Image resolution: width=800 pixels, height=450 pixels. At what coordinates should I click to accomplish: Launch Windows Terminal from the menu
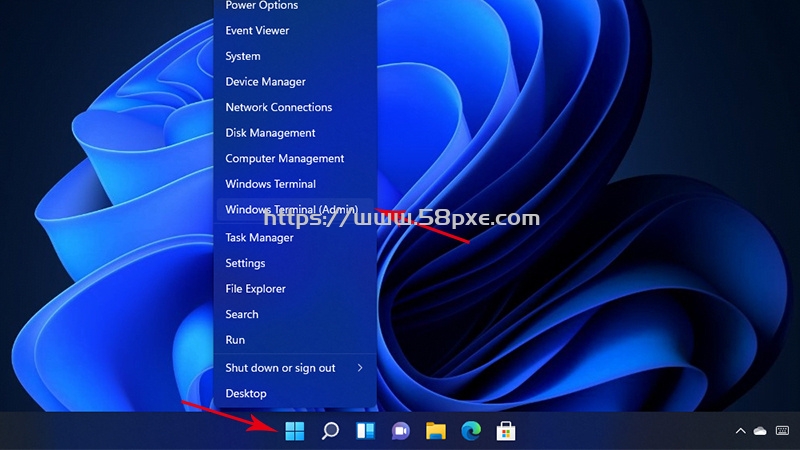295,184
